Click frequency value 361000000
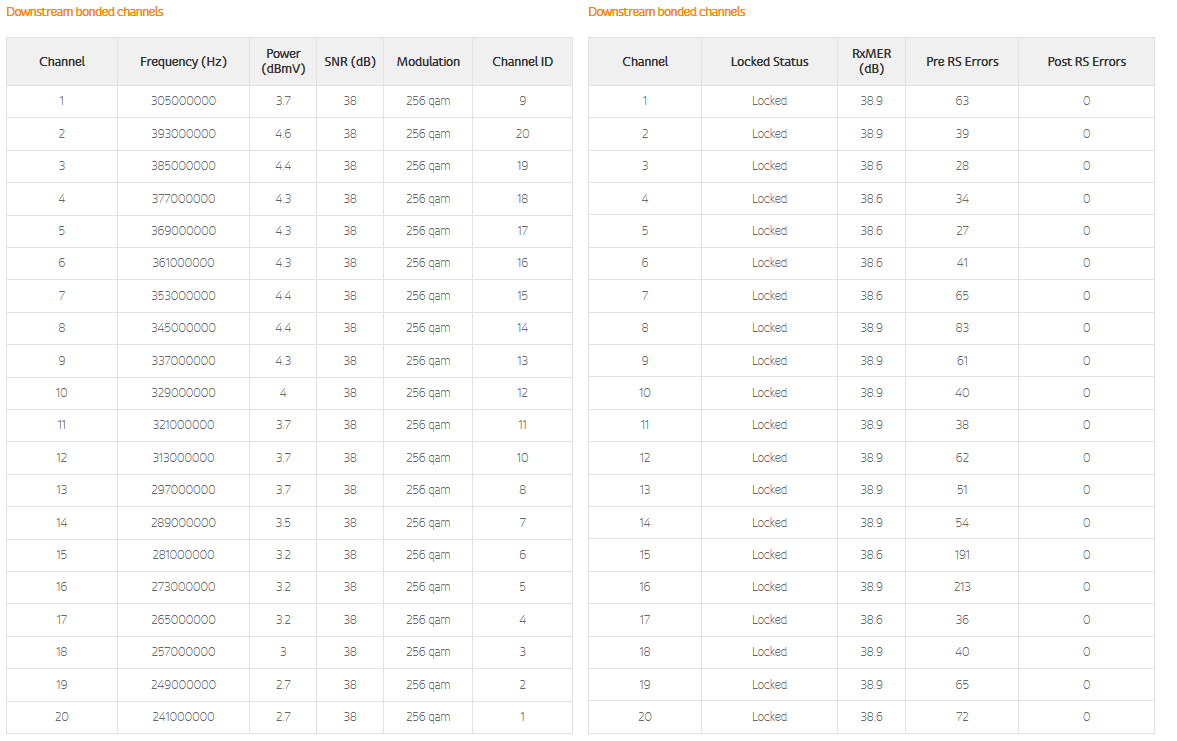The height and width of the screenshot is (741, 1177). [x=183, y=263]
